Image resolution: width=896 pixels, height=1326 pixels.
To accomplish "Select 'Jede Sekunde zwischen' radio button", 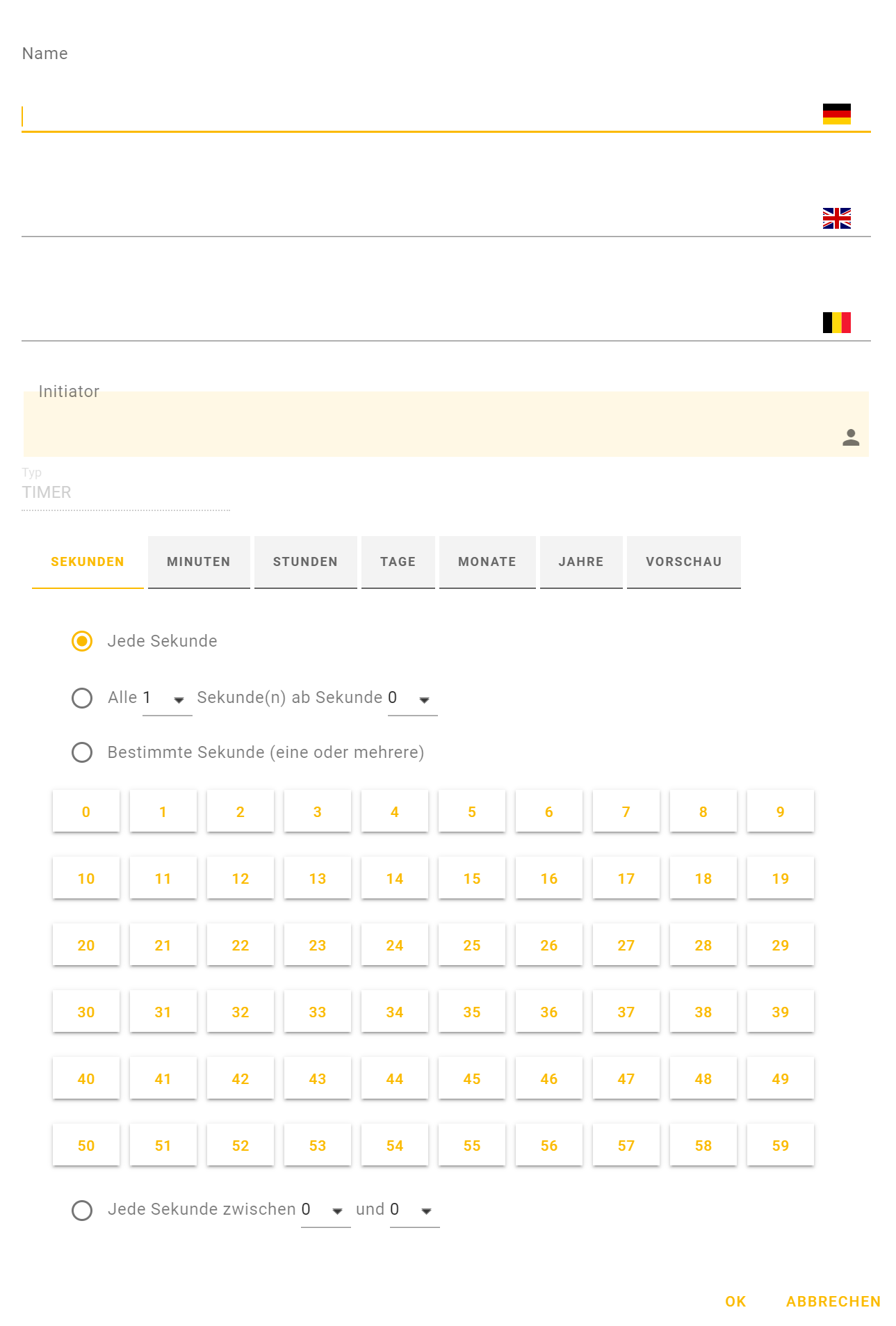I will coord(82,1211).
